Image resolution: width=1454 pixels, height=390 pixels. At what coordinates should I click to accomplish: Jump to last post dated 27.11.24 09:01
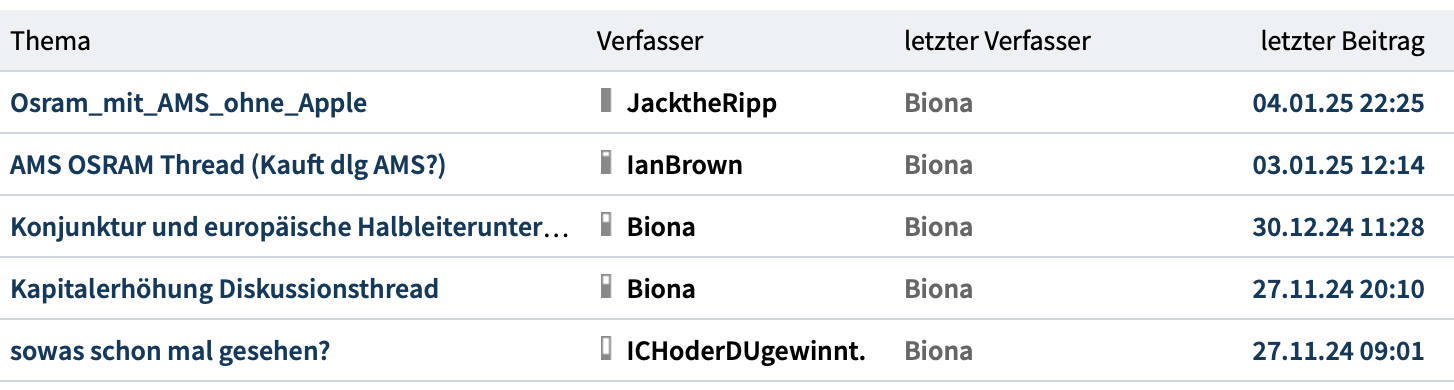coord(1338,351)
